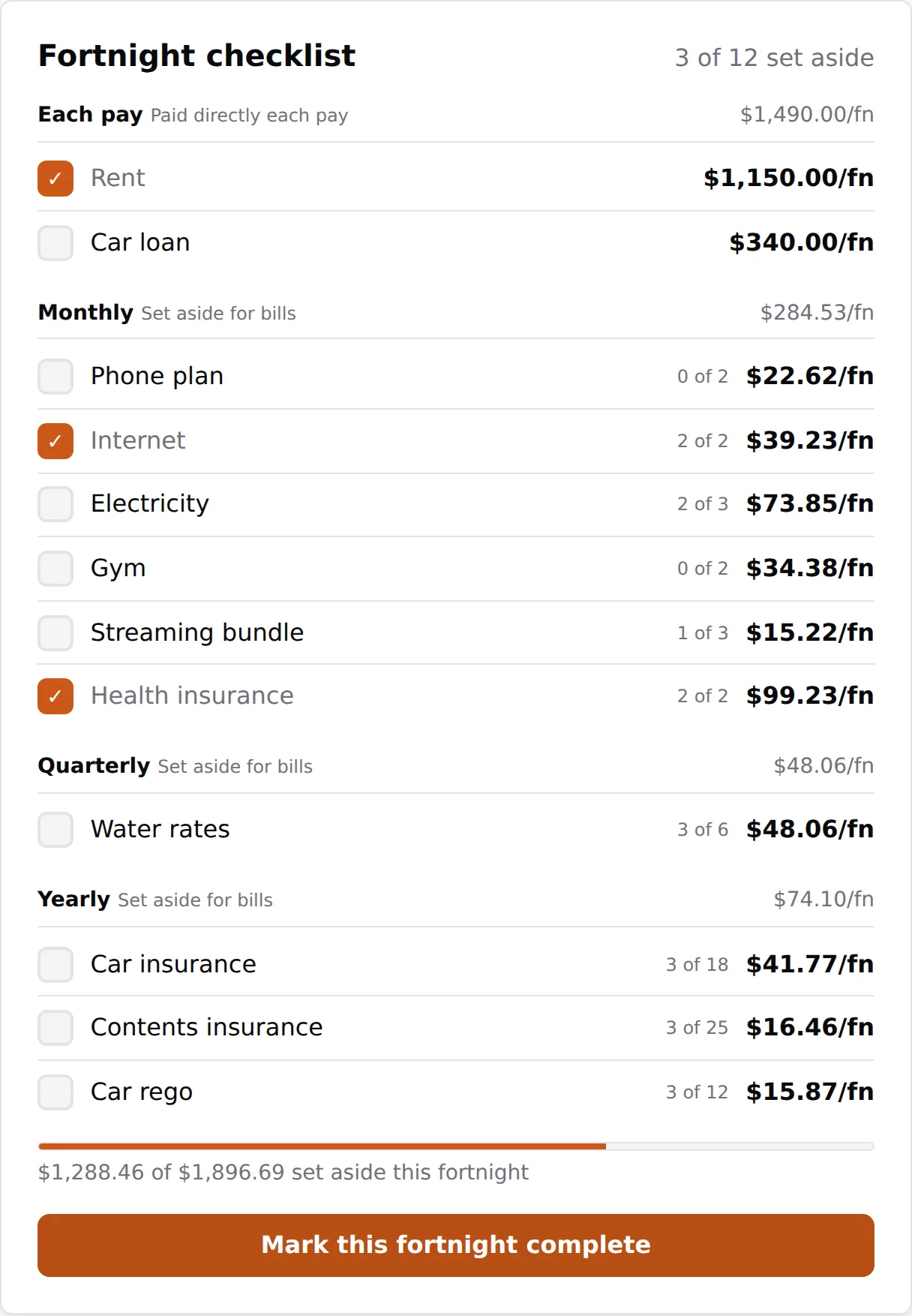Click the Electricity label text
The width and height of the screenshot is (912, 1316).
150,503
